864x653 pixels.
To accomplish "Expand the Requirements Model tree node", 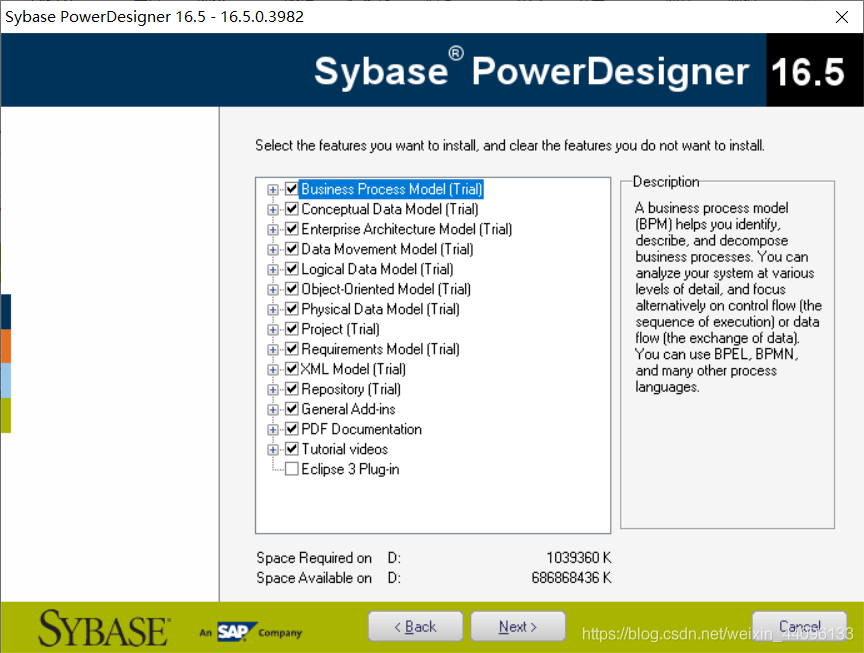I will point(274,349).
